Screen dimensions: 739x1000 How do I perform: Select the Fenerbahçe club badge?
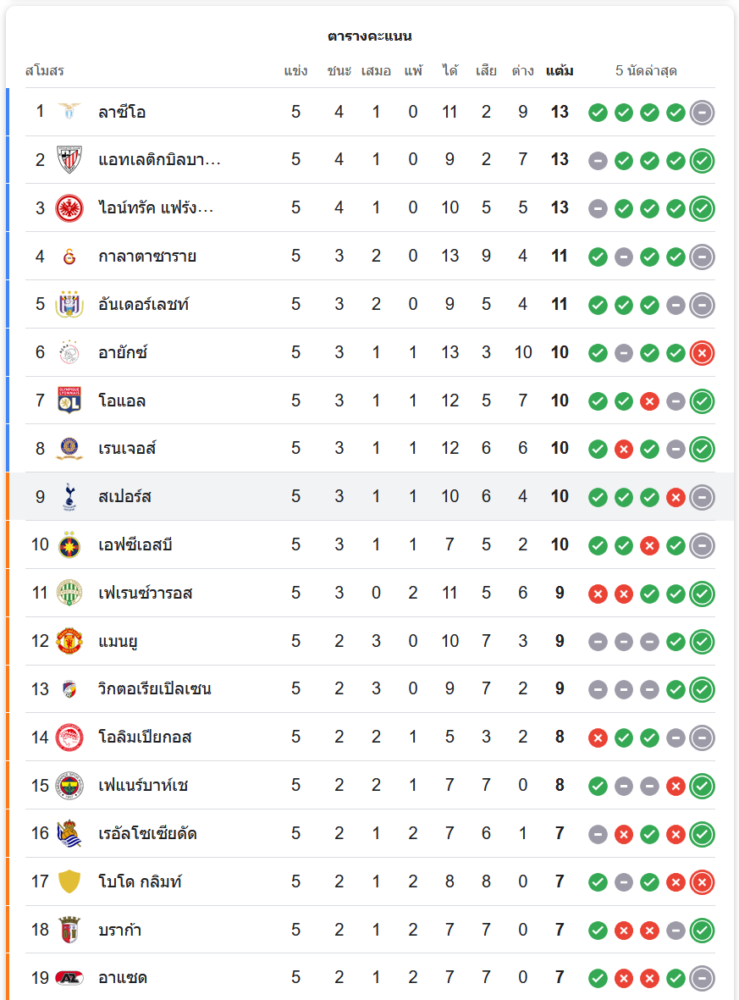coord(70,785)
